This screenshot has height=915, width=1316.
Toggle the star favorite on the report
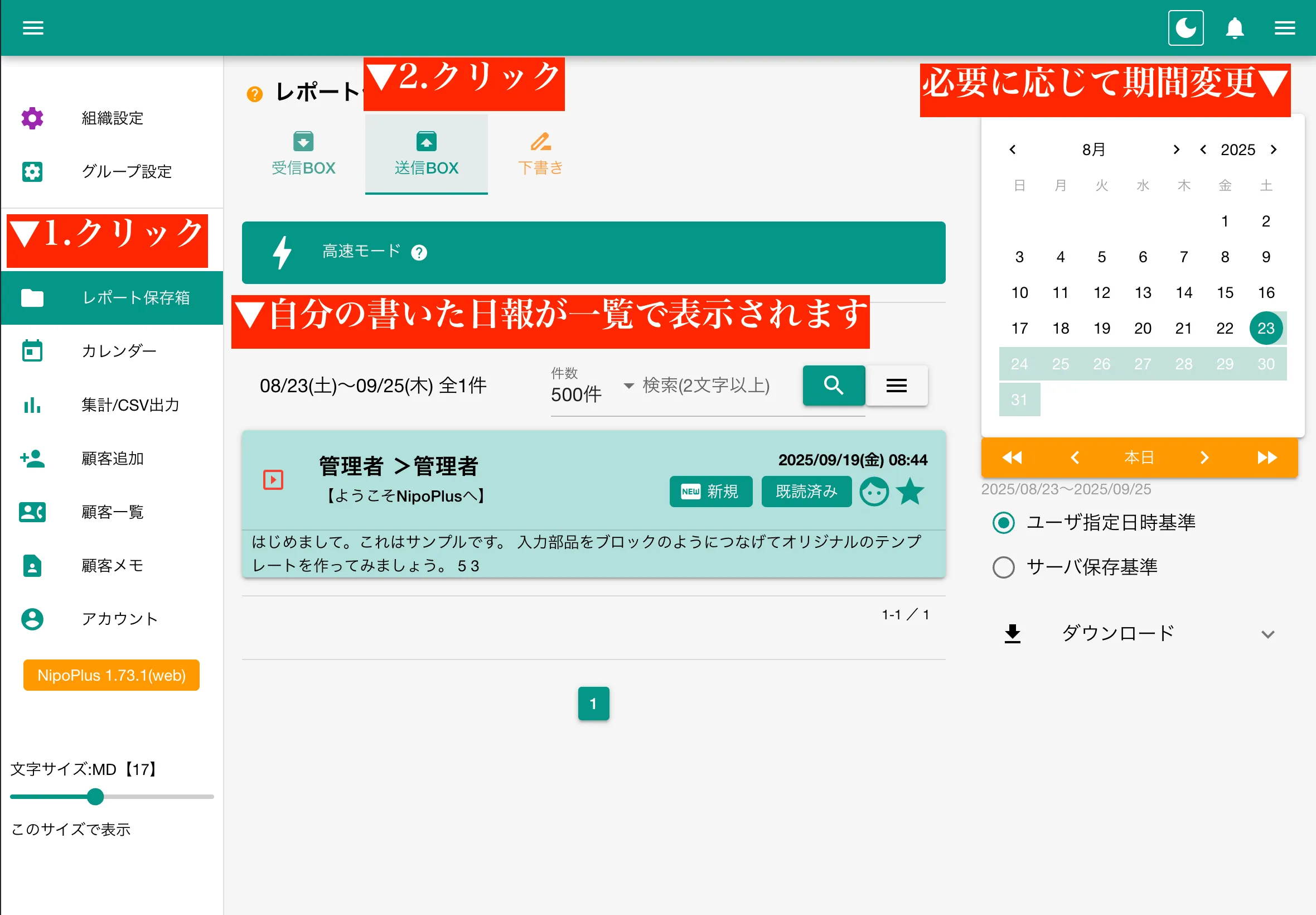pyautogui.click(x=911, y=492)
